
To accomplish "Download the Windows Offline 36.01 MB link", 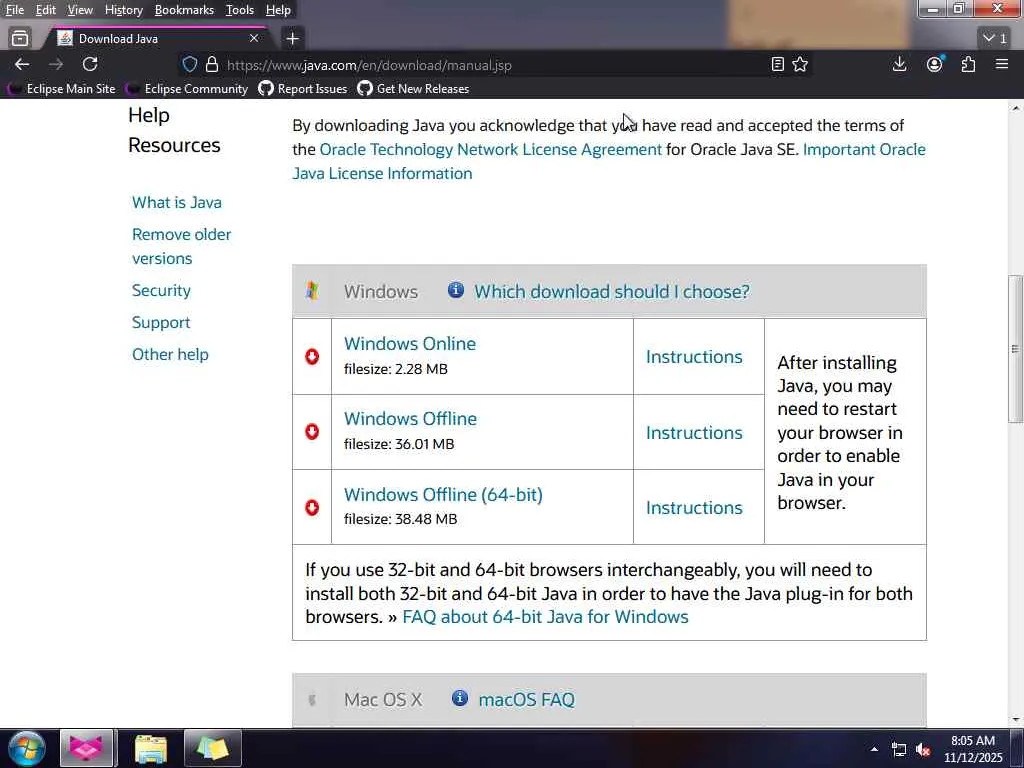I will tap(410, 419).
